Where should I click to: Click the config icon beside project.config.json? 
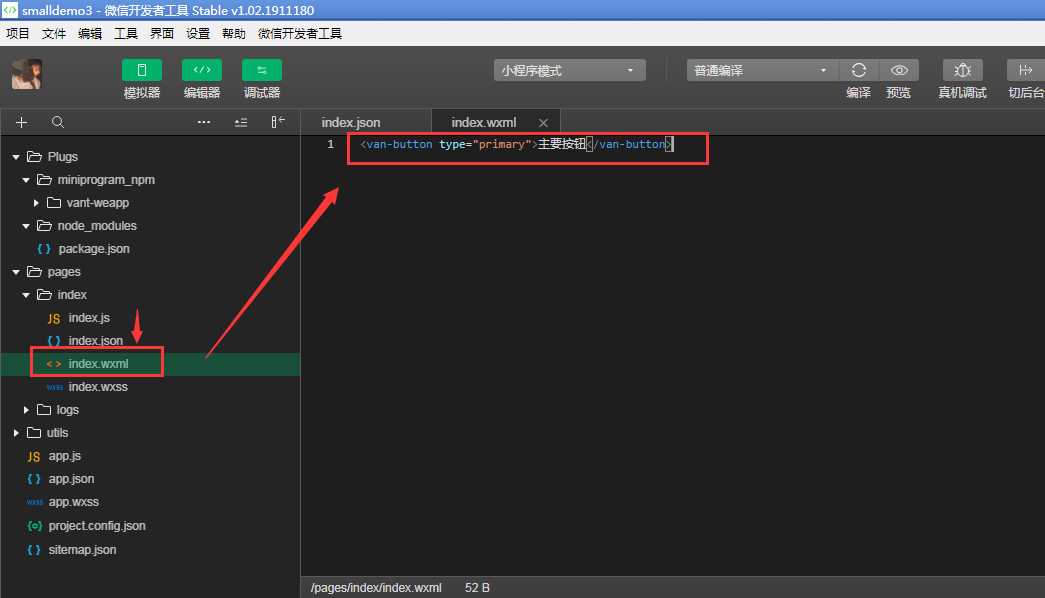pyautogui.click(x=35, y=525)
